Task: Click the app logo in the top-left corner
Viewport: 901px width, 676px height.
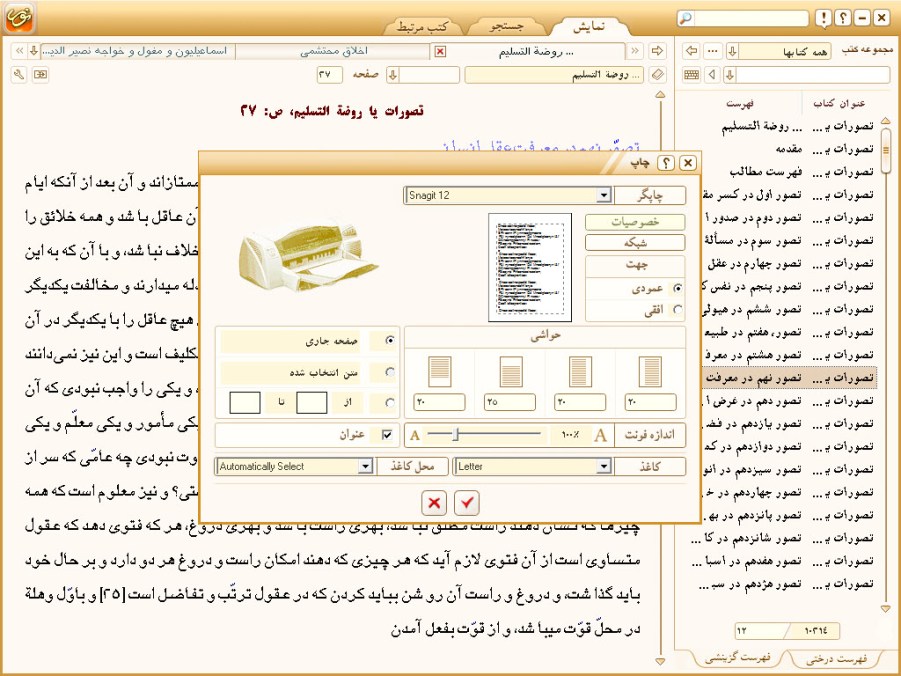Action: pos(20,18)
